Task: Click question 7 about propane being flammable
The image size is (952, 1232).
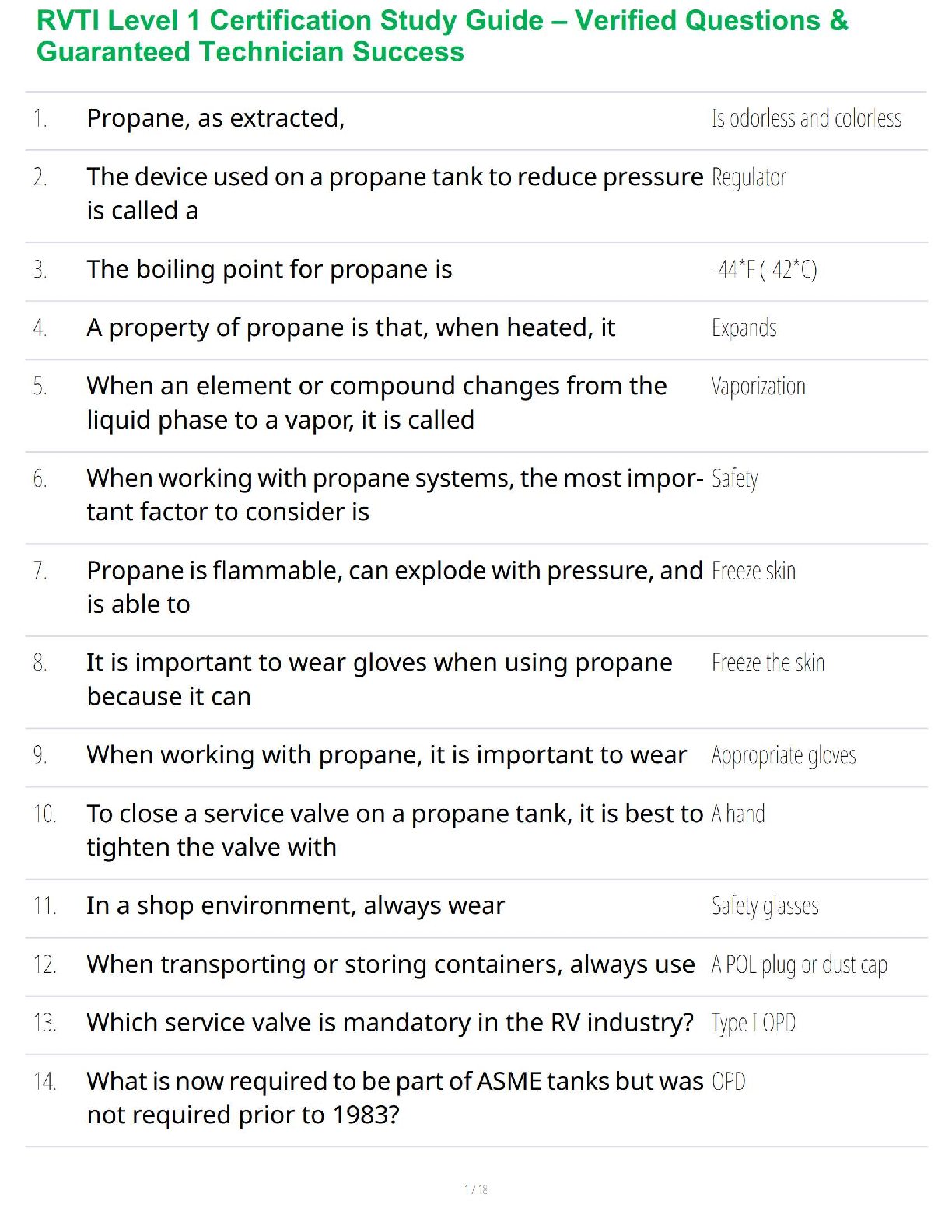Action: [x=394, y=586]
